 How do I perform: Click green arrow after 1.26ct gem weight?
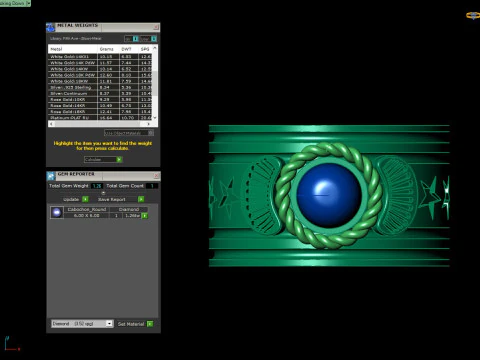coord(145,216)
